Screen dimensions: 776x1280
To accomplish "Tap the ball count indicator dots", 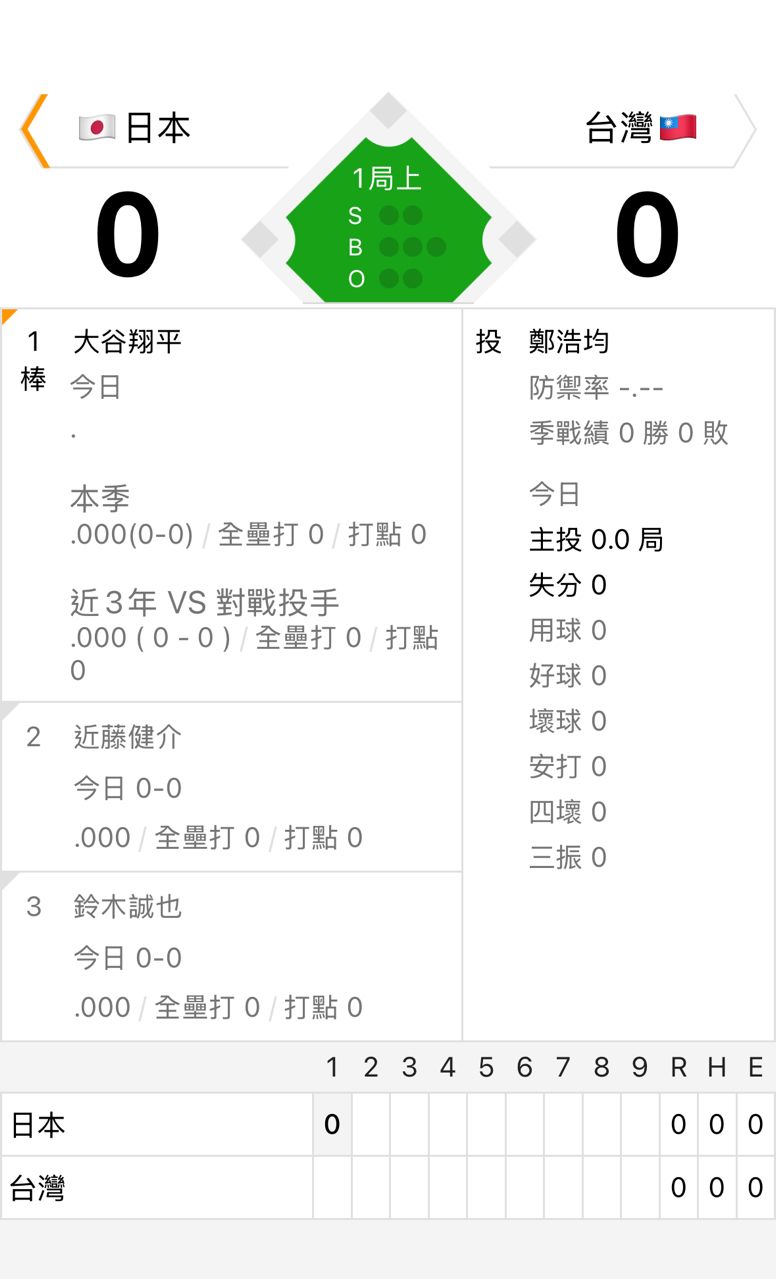I will click(411, 247).
